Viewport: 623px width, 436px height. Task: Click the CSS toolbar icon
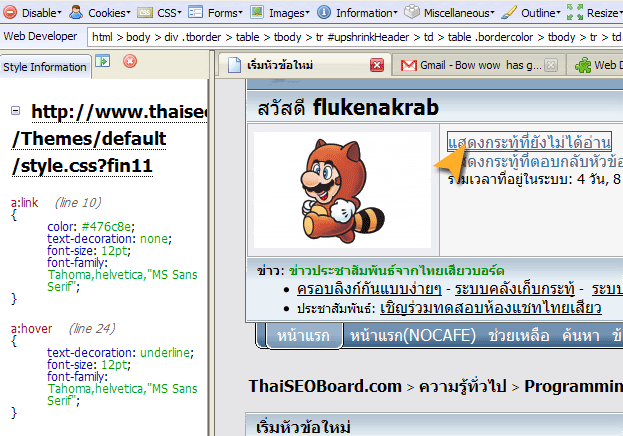click(x=145, y=13)
